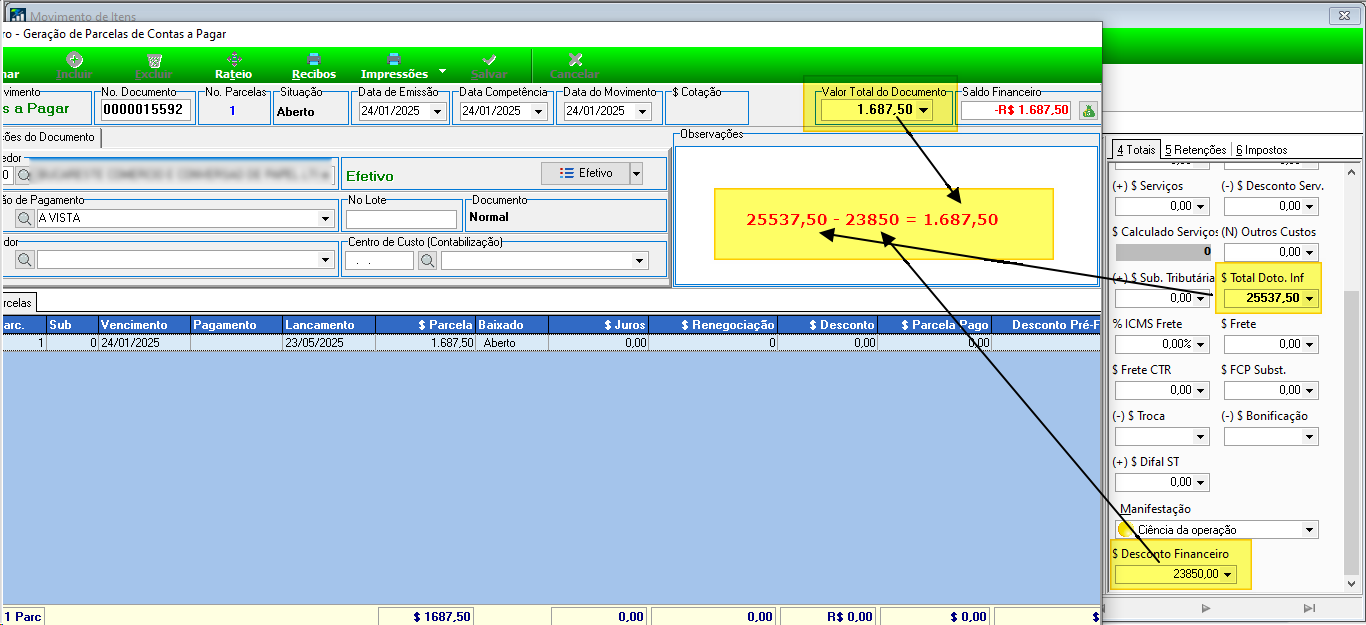The width and height of the screenshot is (1366, 625).
Task: Click the $ Juros column header
Action: point(598,325)
